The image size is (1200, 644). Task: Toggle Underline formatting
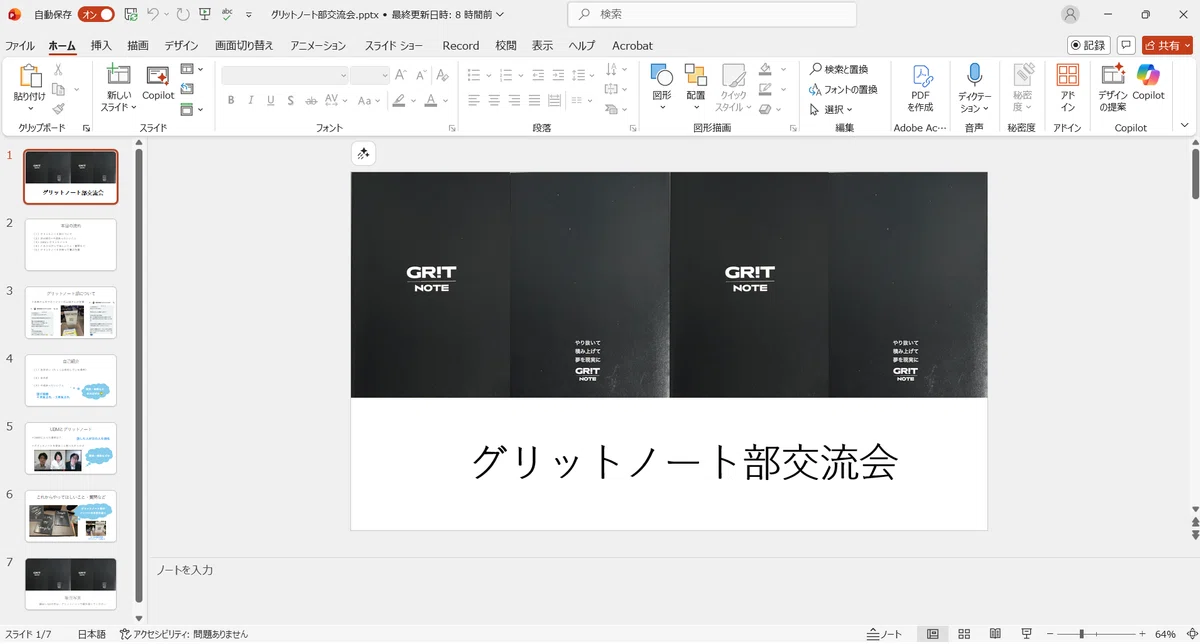tap(270, 100)
